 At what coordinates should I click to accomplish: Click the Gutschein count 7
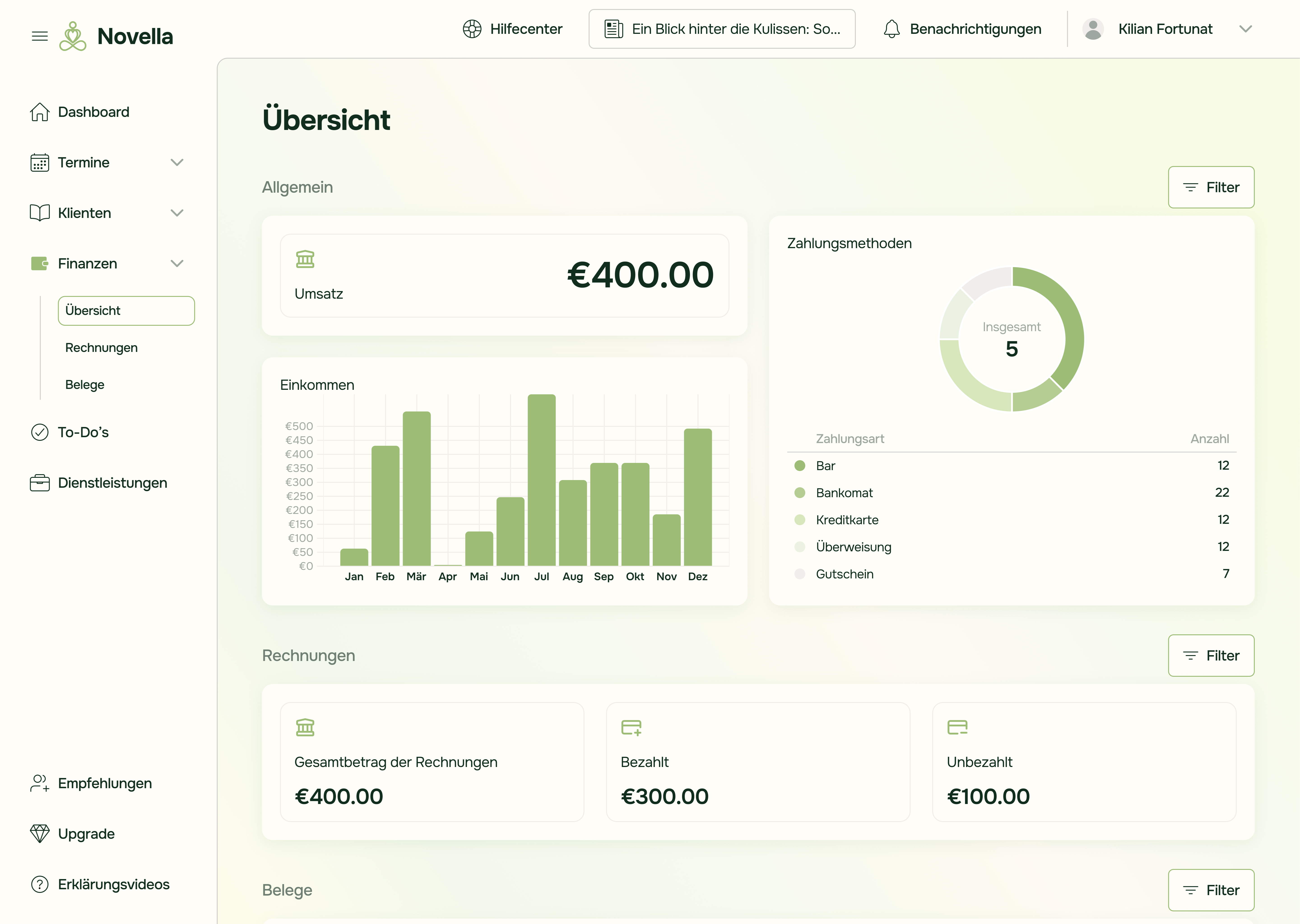point(1226,574)
